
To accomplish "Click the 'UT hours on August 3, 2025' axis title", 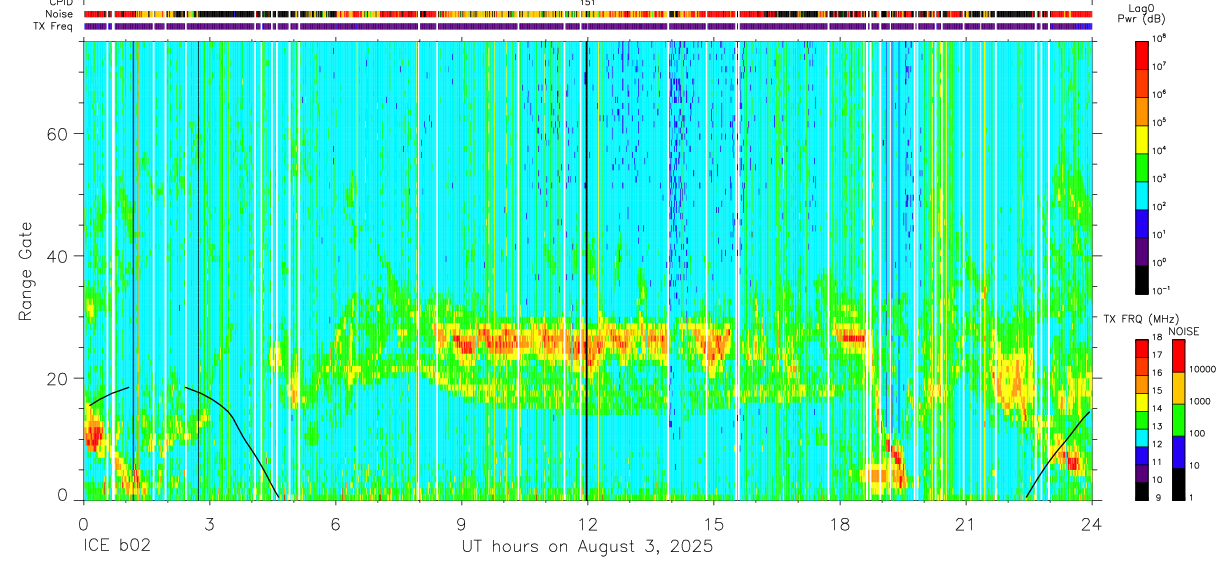I will pyautogui.click(x=587, y=548).
